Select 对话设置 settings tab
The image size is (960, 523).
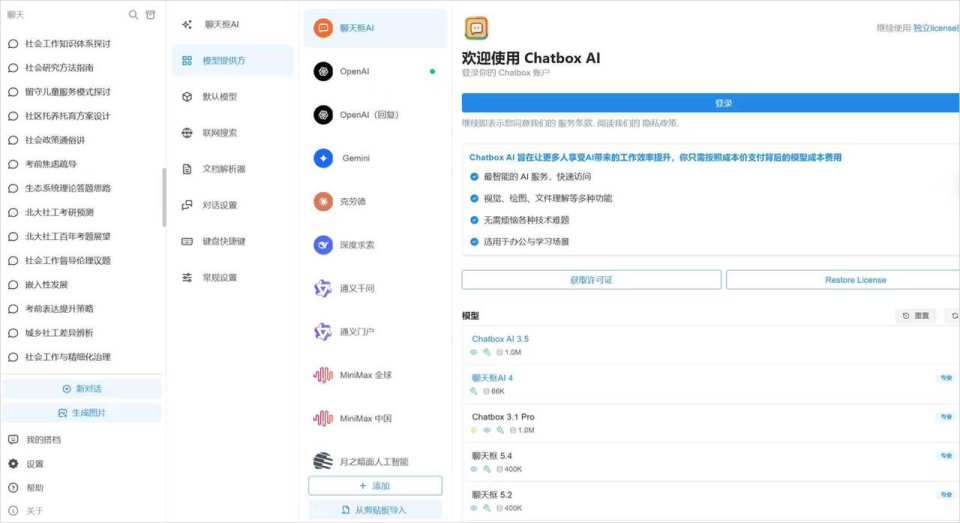pos(233,205)
